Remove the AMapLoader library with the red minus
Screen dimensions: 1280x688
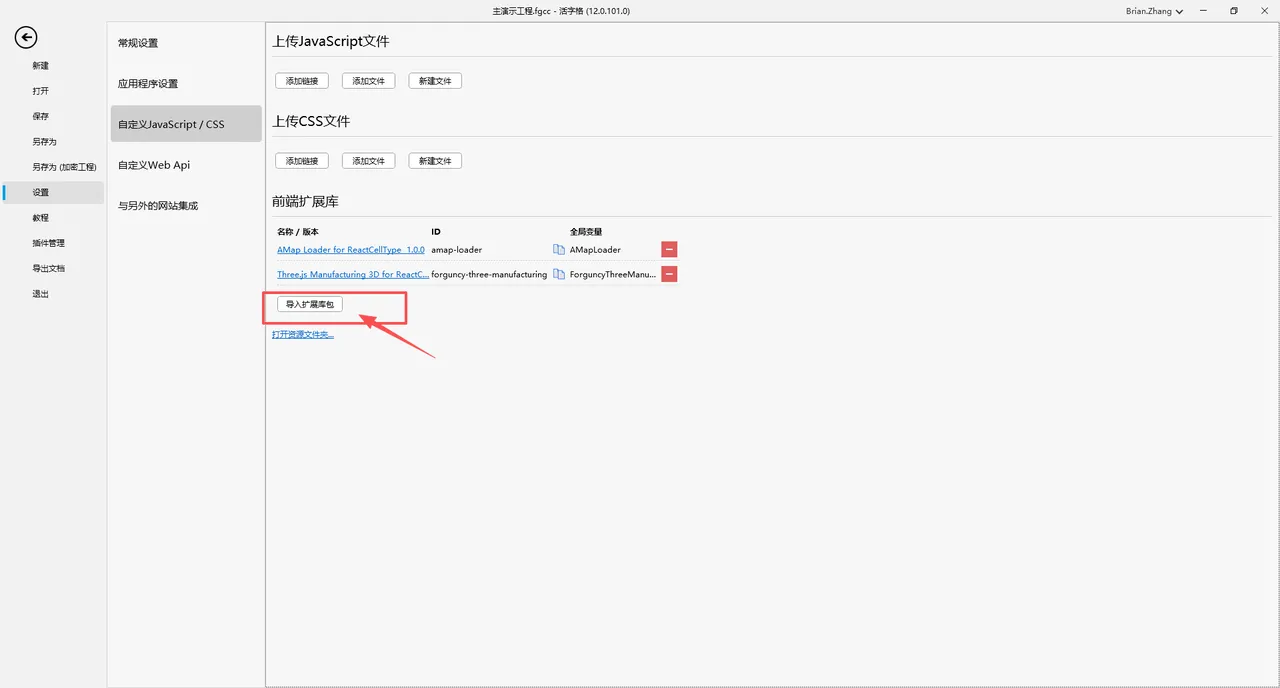click(669, 249)
